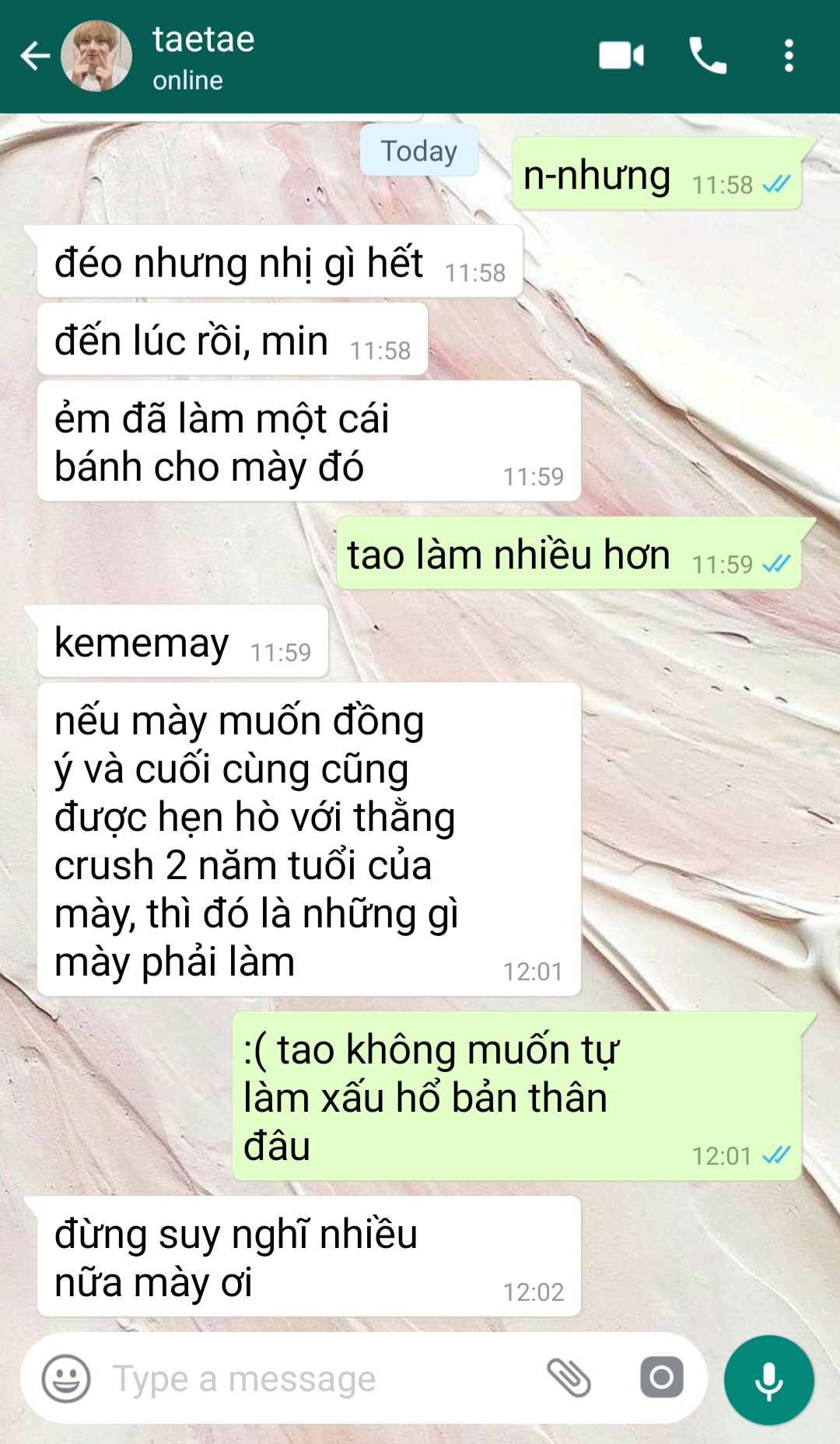Tap the attachment paperclip icon
840x1444 pixels.
[569, 1378]
